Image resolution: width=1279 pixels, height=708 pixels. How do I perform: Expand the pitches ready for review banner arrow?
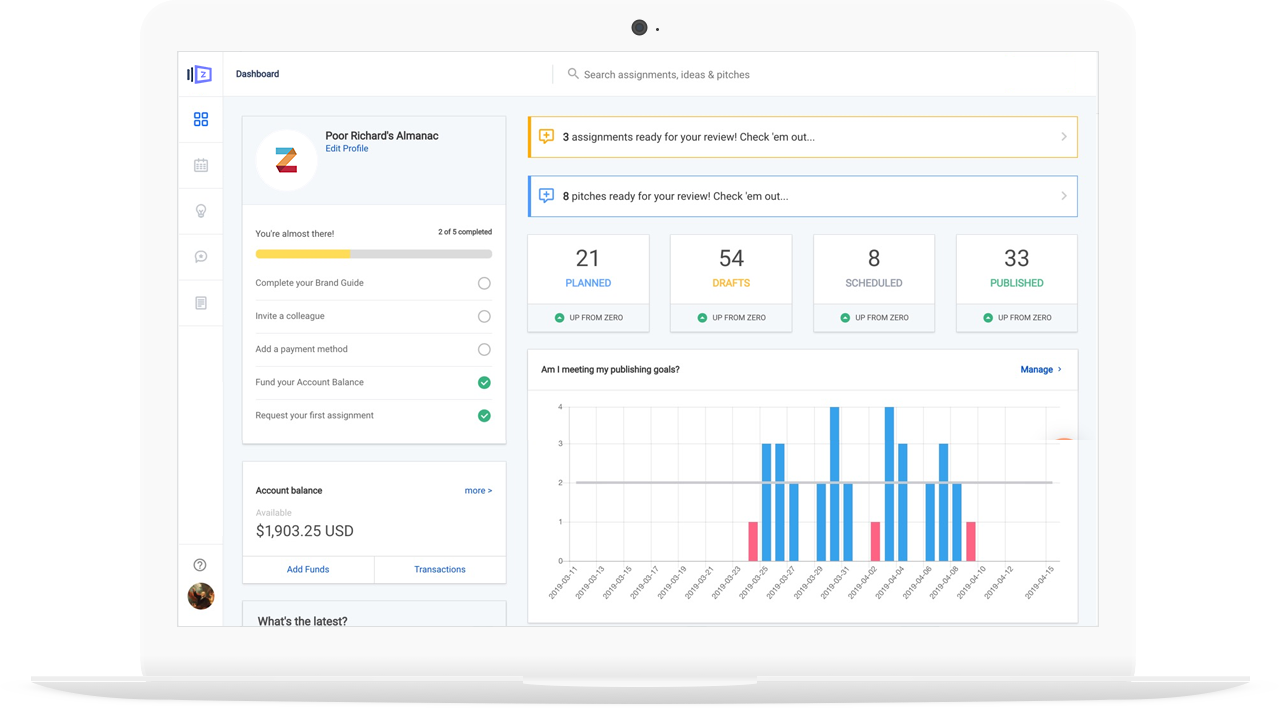click(x=1063, y=196)
